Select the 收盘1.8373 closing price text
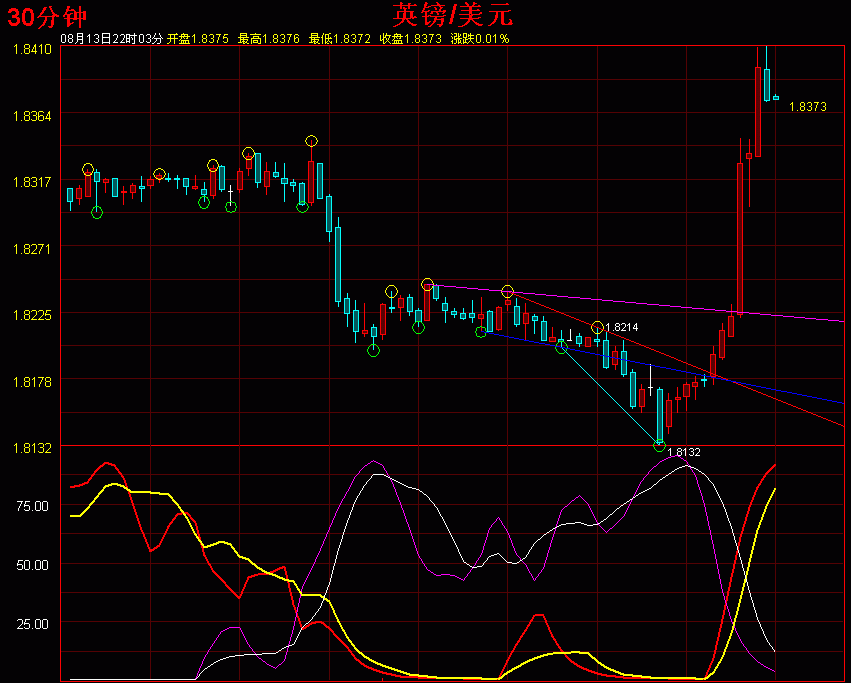851x683 pixels. coord(411,39)
